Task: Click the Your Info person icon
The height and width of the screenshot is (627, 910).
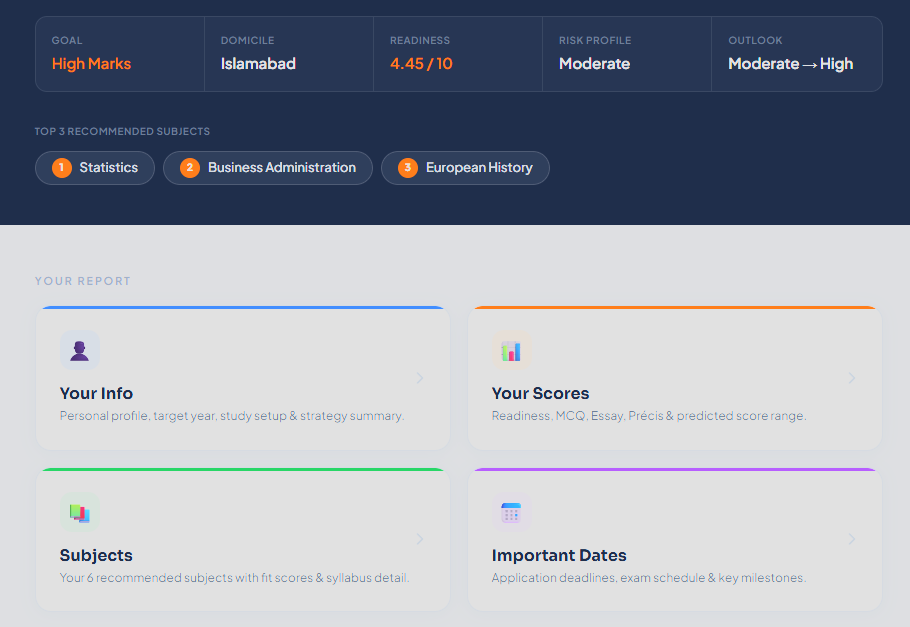Action: pos(80,350)
